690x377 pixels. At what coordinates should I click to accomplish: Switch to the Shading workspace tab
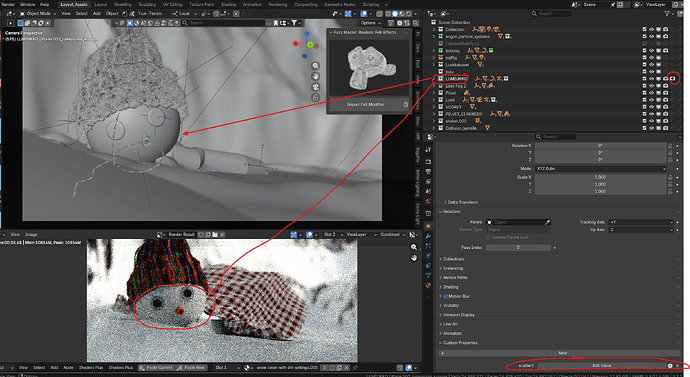(228, 4)
